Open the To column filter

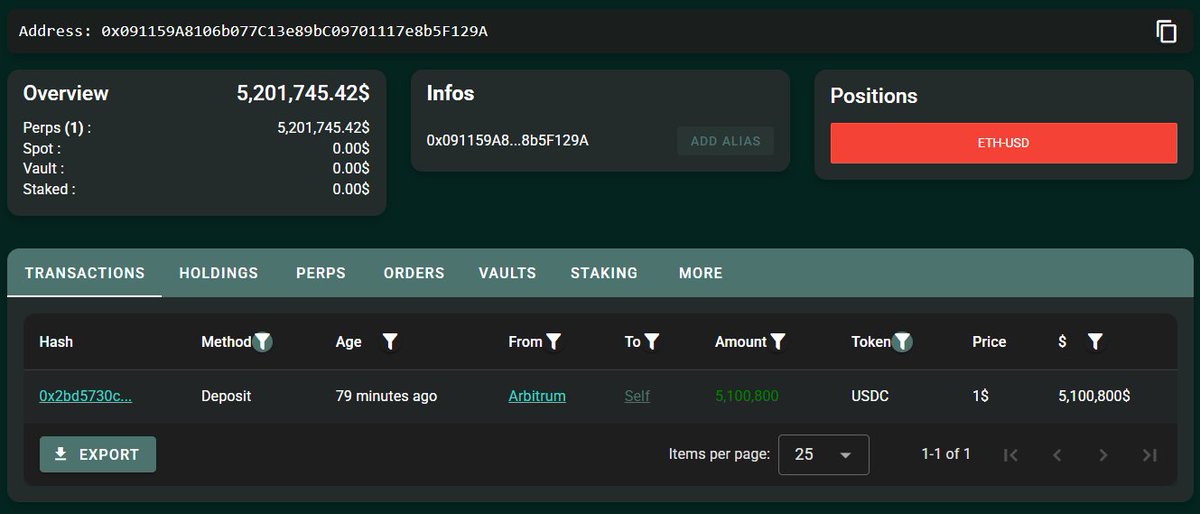click(651, 342)
